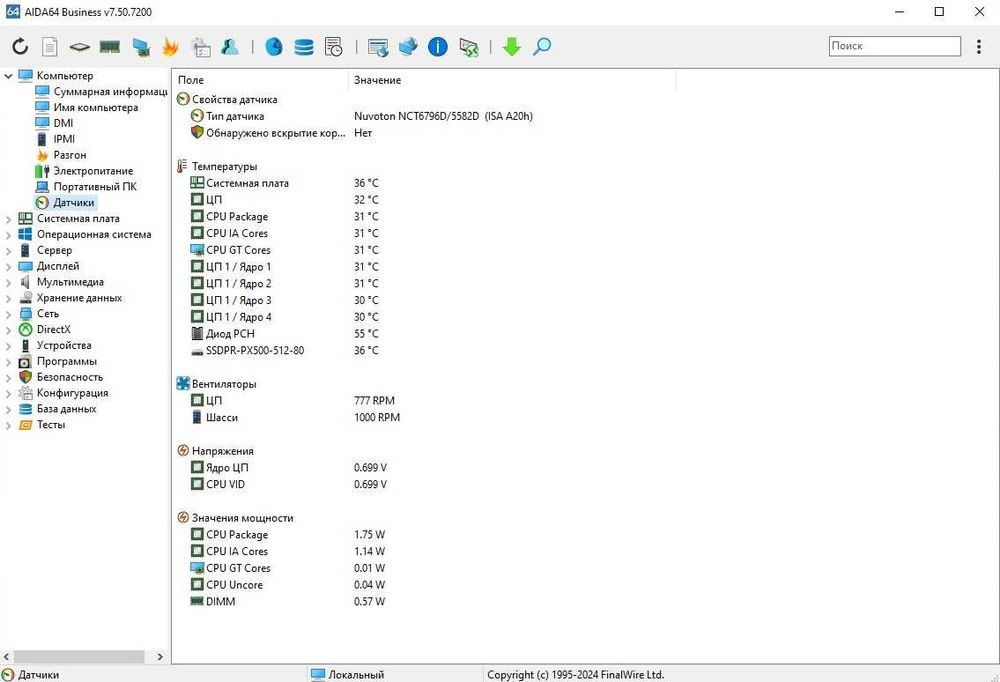Click the Безопасность shield icon in tree
The height and width of the screenshot is (682, 1000).
[x=26, y=377]
